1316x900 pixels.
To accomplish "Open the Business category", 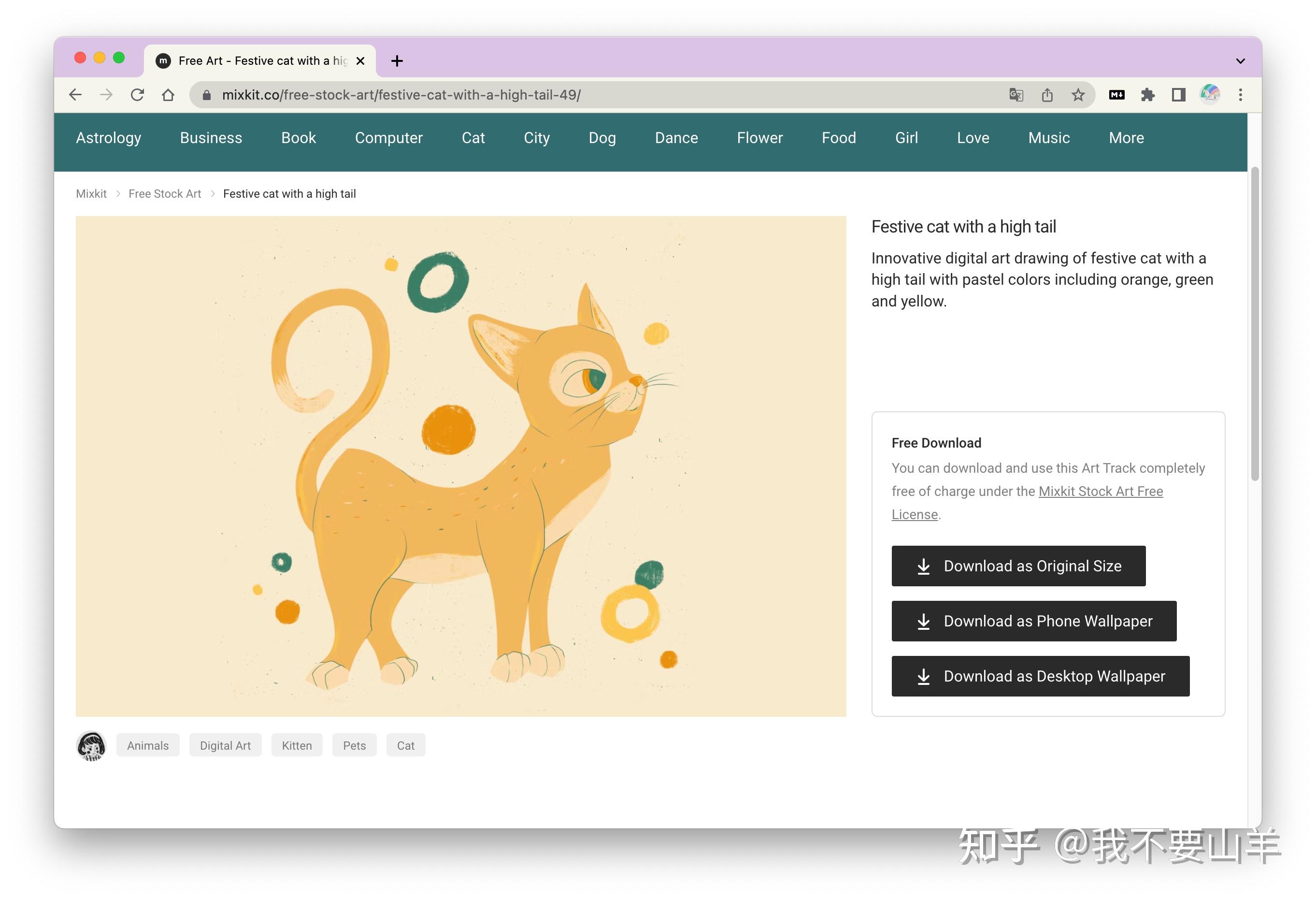I will coord(211,138).
